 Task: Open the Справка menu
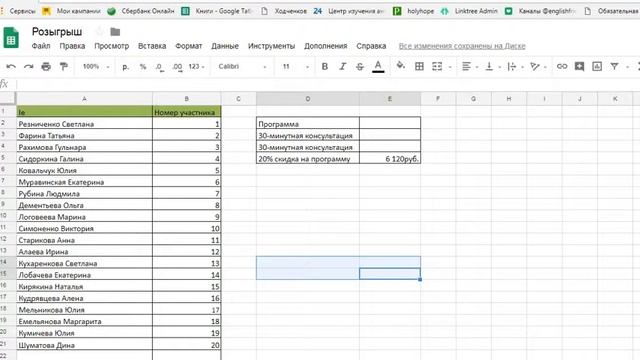pos(371,46)
